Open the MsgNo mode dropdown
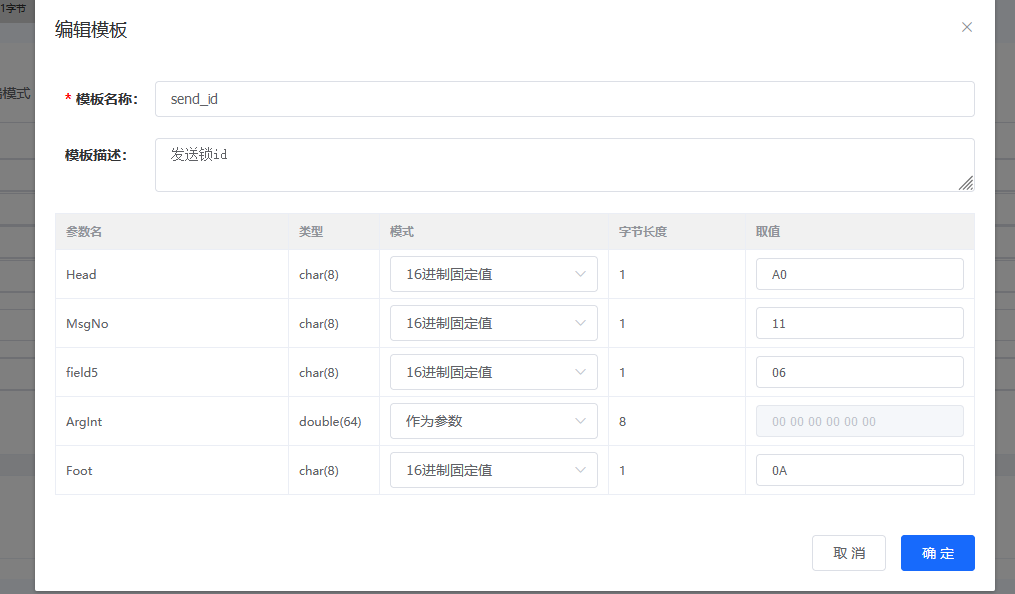Image resolution: width=1015 pixels, height=594 pixels. pos(493,323)
